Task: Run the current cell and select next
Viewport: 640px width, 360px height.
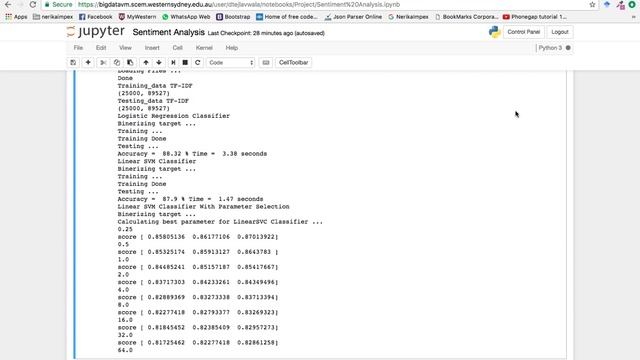Action: tap(173, 62)
